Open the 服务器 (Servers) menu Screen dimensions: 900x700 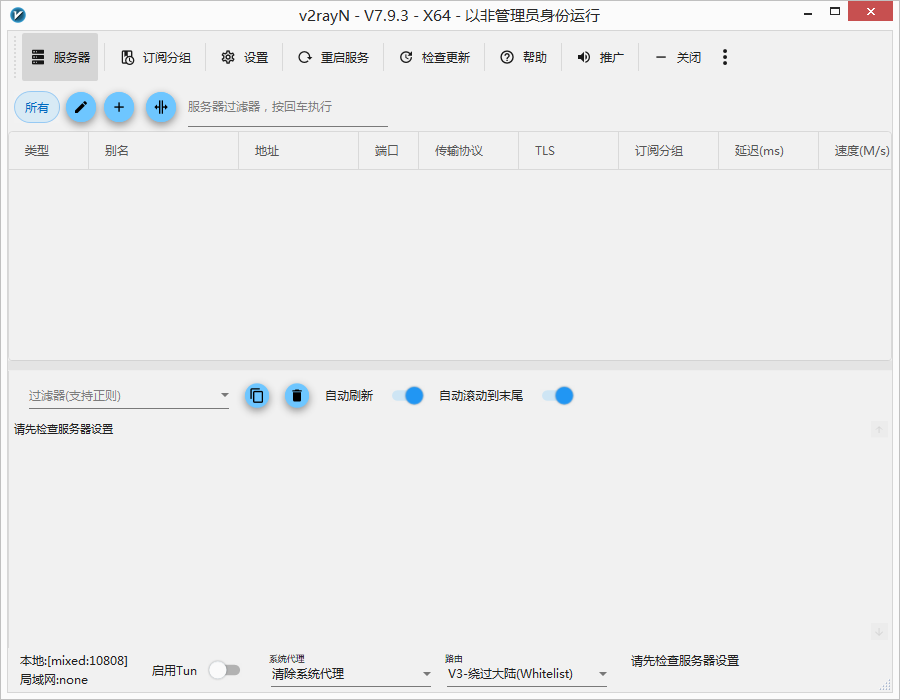pyautogui.click(x=60, y=57)
